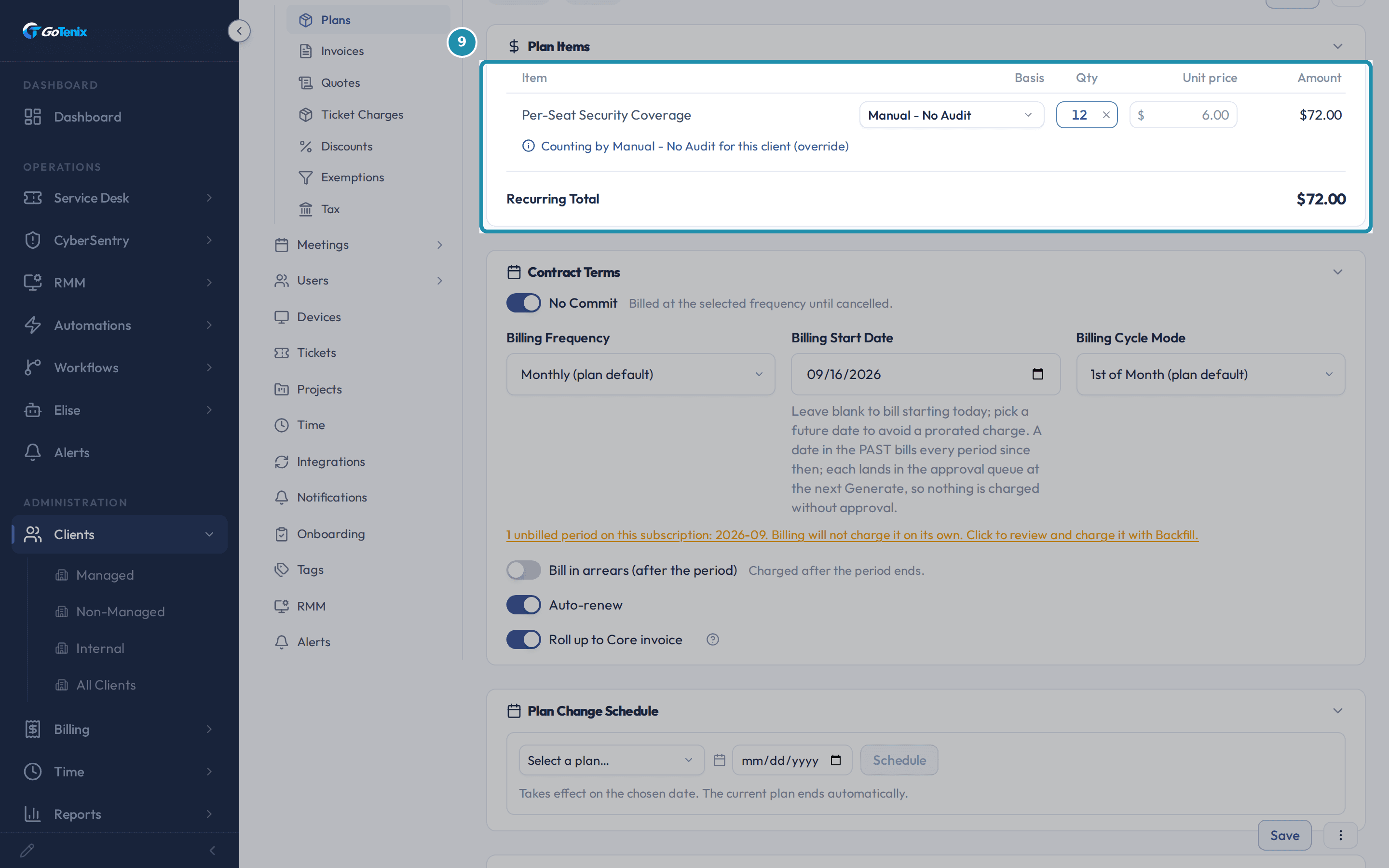
Task: Collapse the Plan Items section
Action: [x=1338, y=46]
